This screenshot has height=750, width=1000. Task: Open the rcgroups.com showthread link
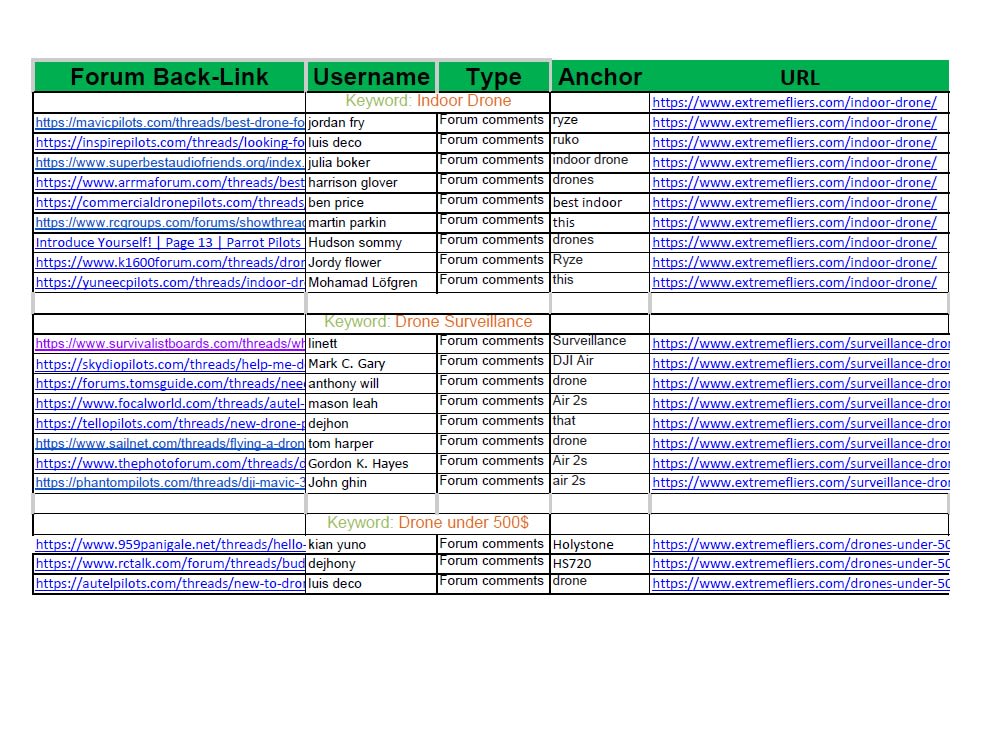pos(170,222)
